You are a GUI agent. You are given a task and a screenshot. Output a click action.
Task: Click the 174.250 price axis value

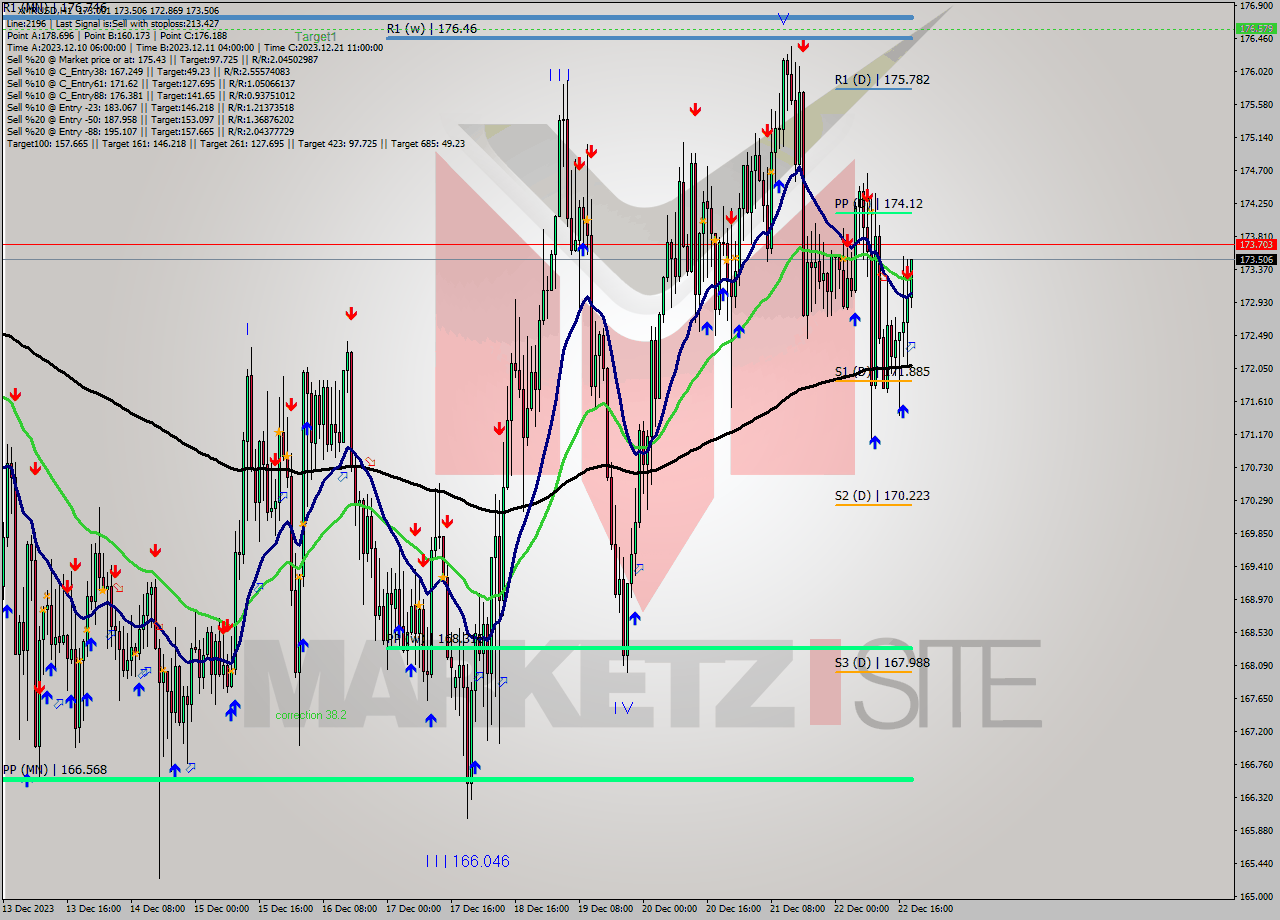1256,203
